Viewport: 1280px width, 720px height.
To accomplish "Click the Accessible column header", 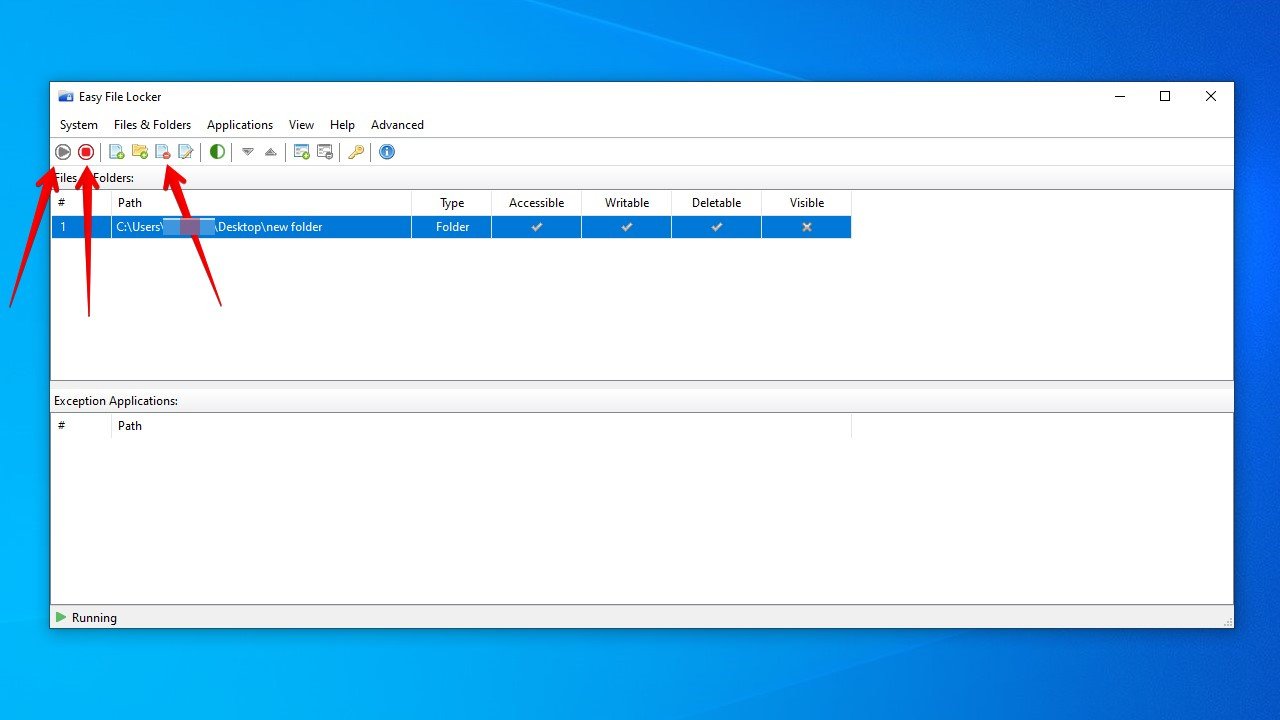I will click(537, 203).
